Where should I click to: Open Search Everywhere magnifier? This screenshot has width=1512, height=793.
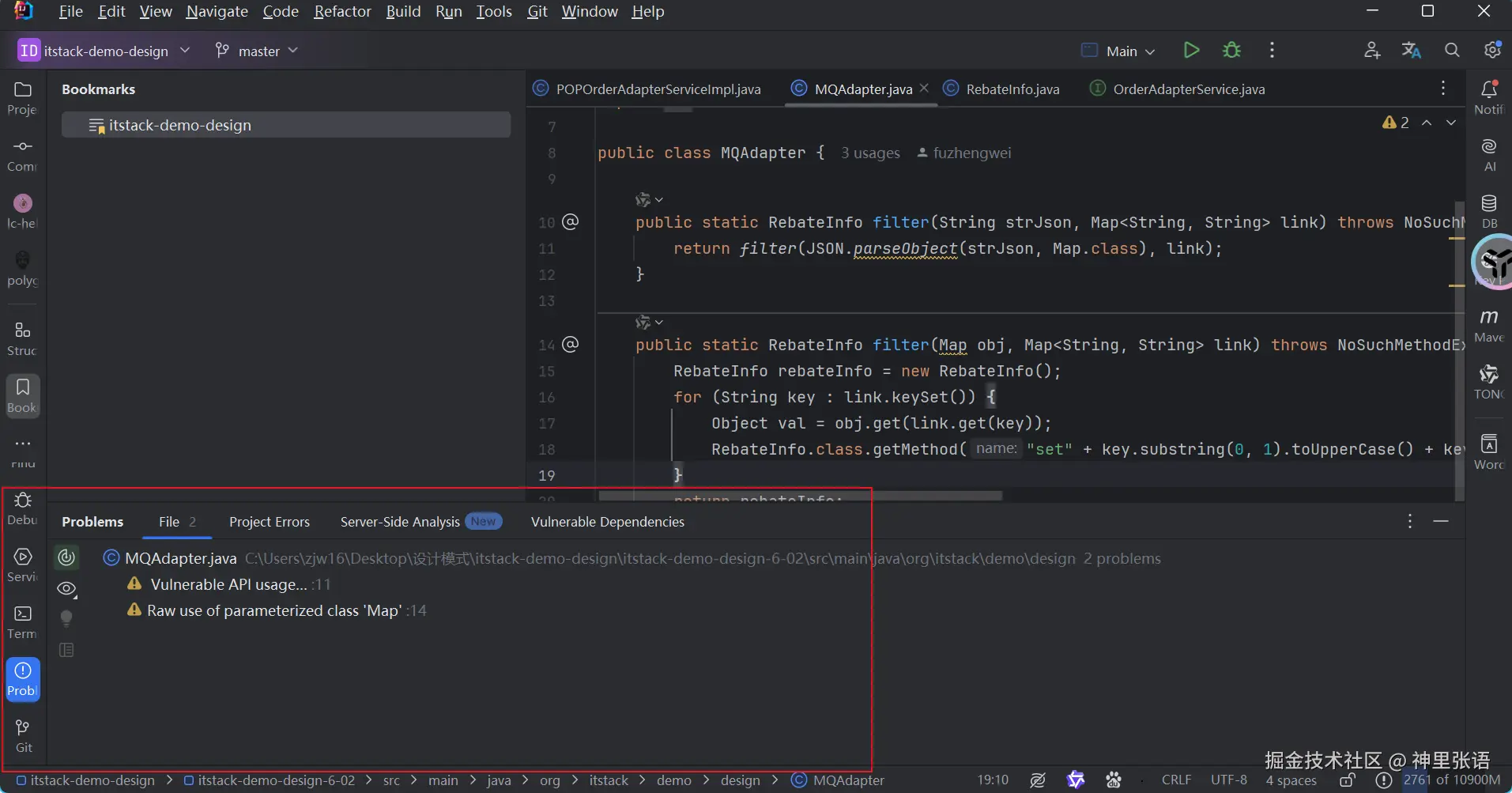tap(1452, 51)
